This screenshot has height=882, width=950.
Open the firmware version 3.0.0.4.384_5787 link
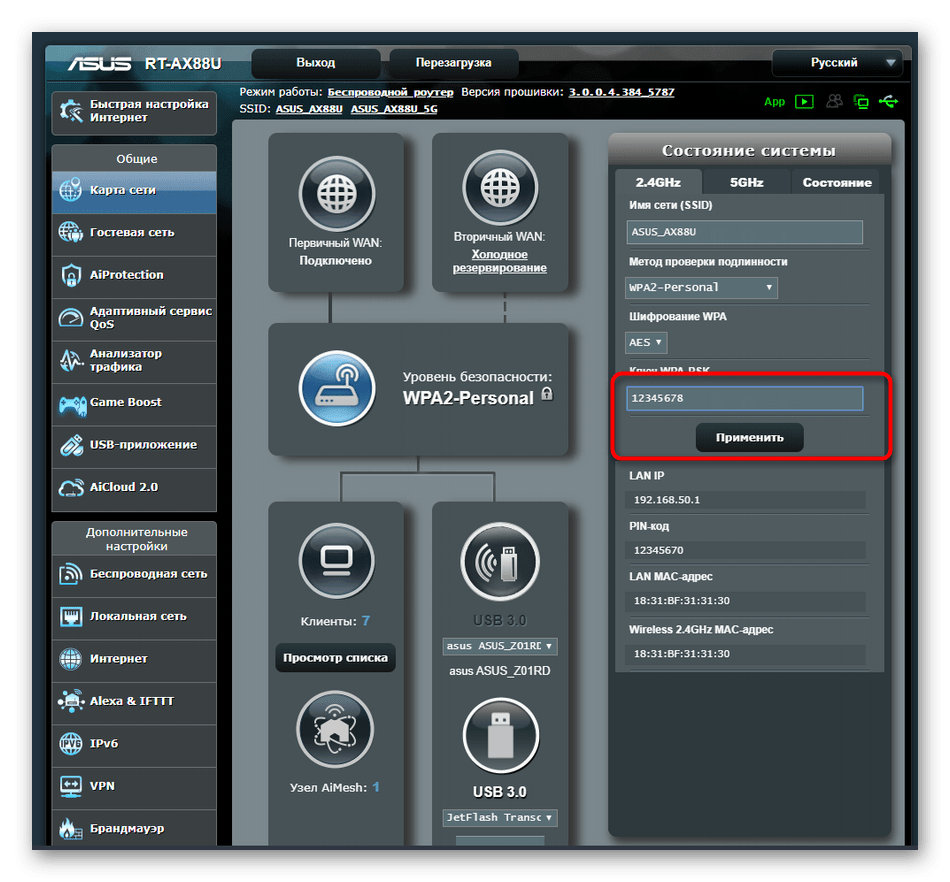tap(621, 92)
